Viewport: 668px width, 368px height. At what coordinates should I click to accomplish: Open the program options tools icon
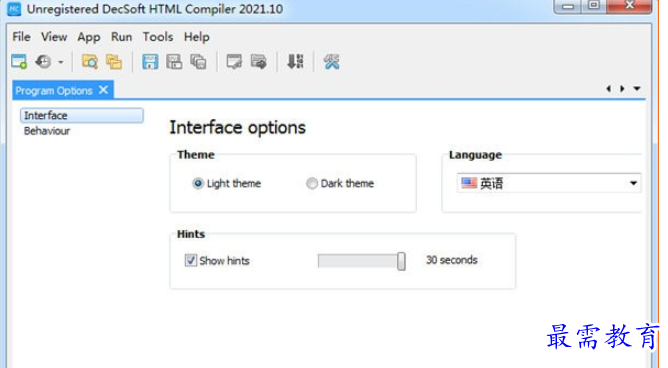click(331, 62)
